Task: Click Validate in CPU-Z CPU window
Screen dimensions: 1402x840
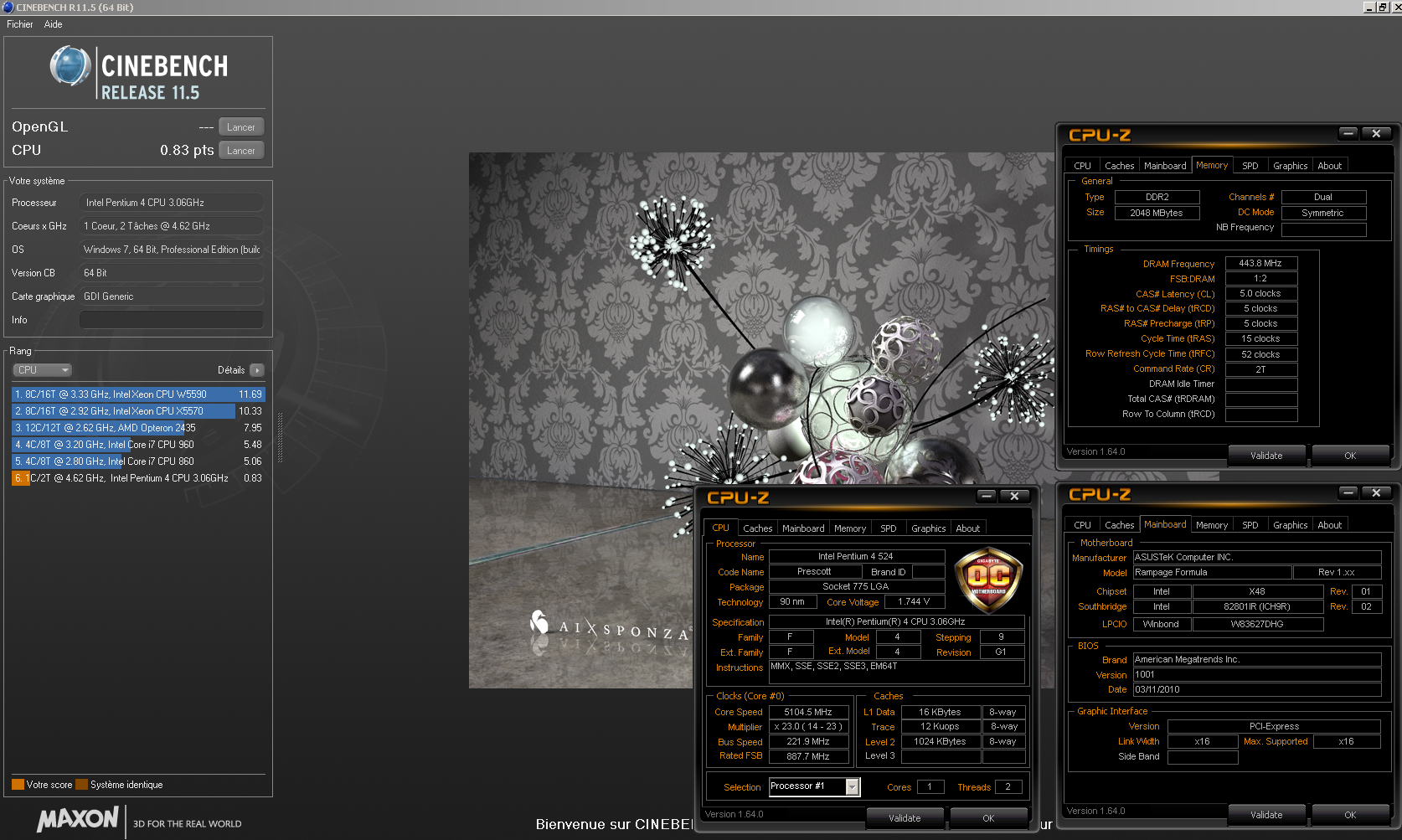Action: click(x=905, y=818)
